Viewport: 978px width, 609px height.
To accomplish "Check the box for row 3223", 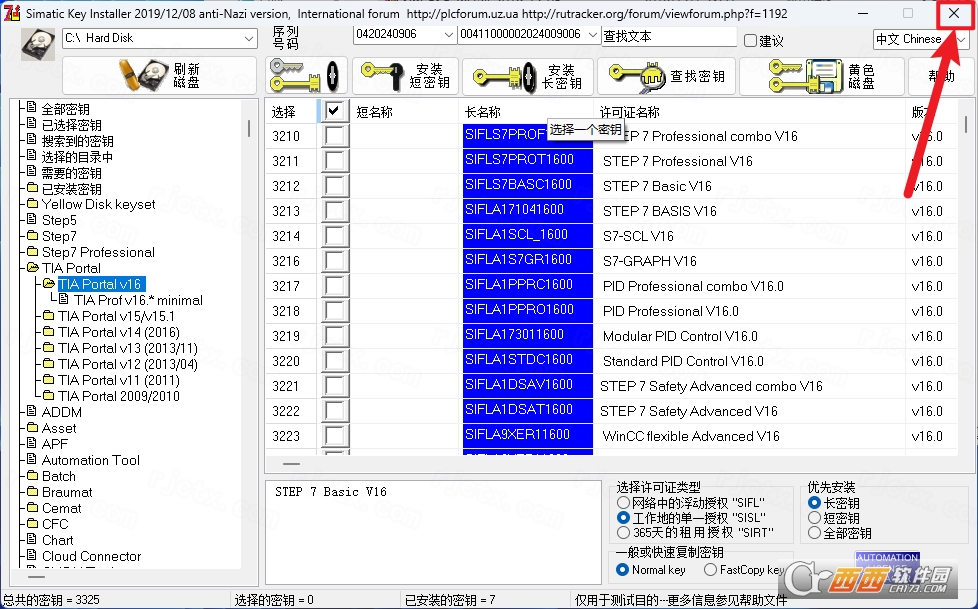I will pos(334,436).
